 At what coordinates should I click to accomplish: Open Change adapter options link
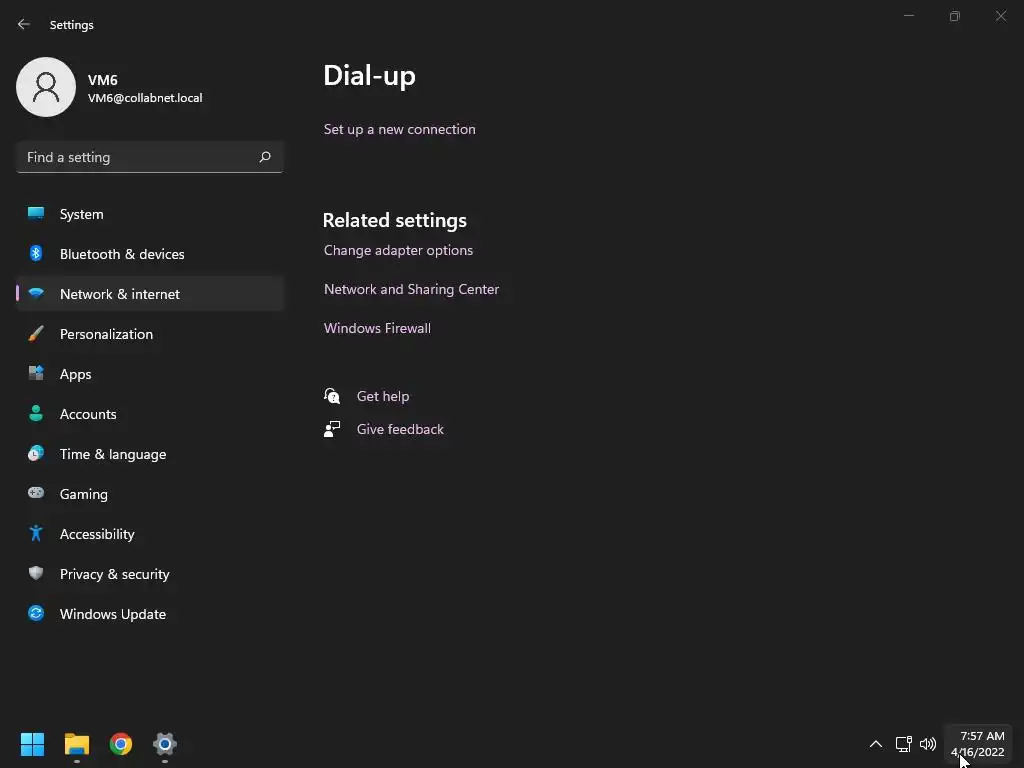click(x=398, y=250)
